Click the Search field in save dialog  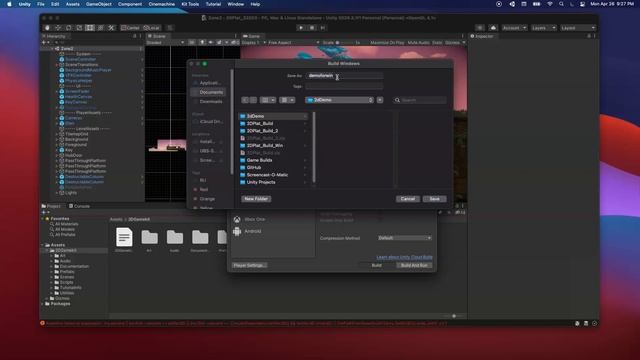click(x=420, y=100)
